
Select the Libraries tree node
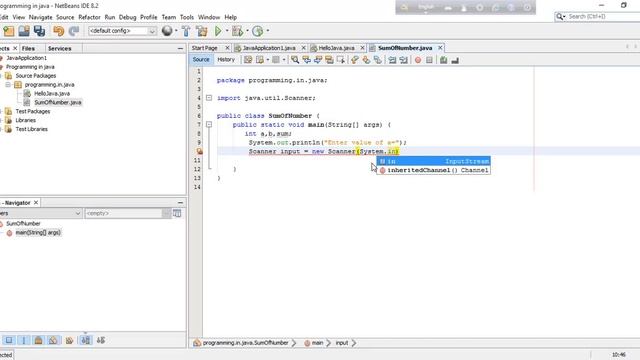click(25, 120)
